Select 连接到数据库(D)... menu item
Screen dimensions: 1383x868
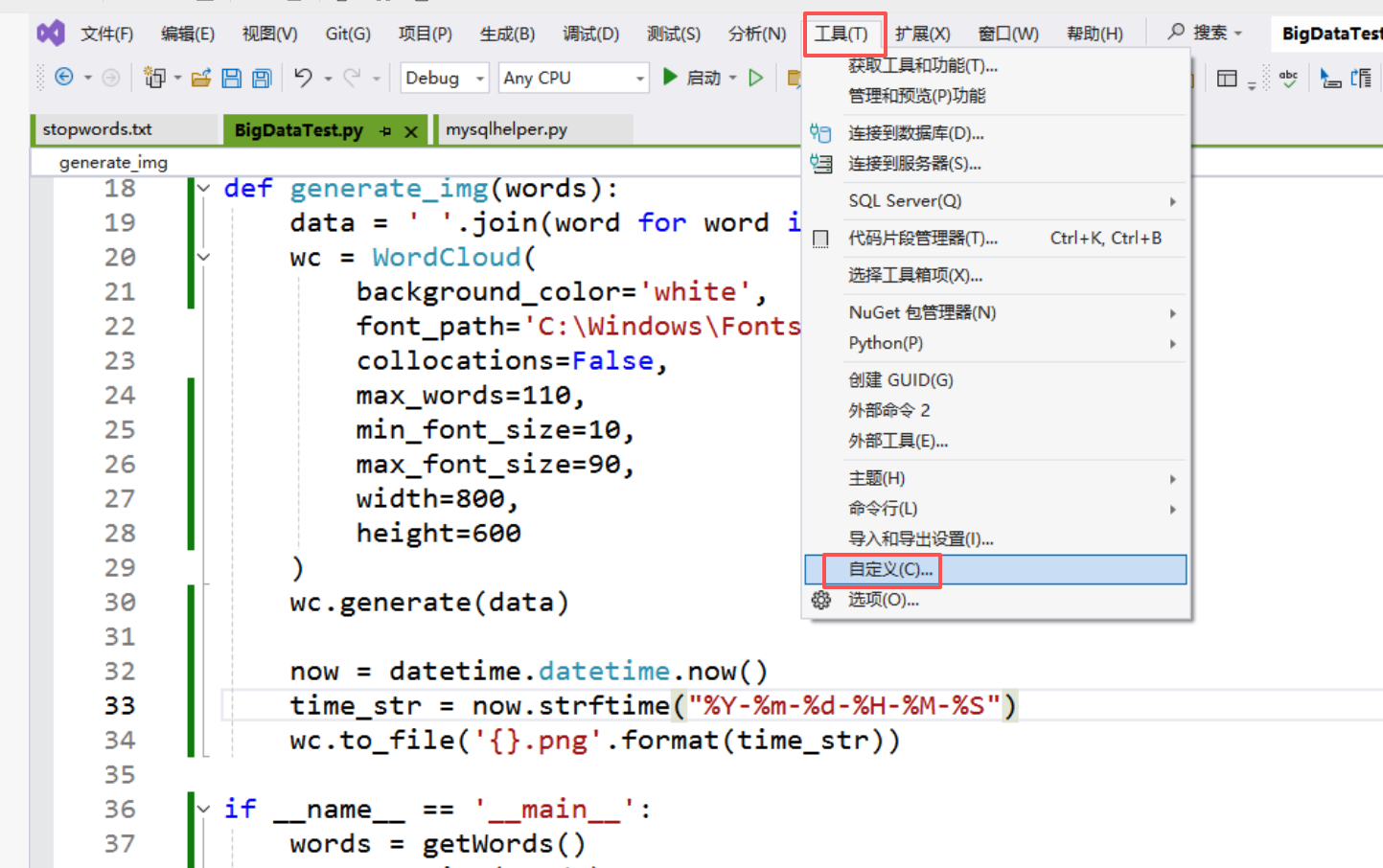tap(996, 133)
